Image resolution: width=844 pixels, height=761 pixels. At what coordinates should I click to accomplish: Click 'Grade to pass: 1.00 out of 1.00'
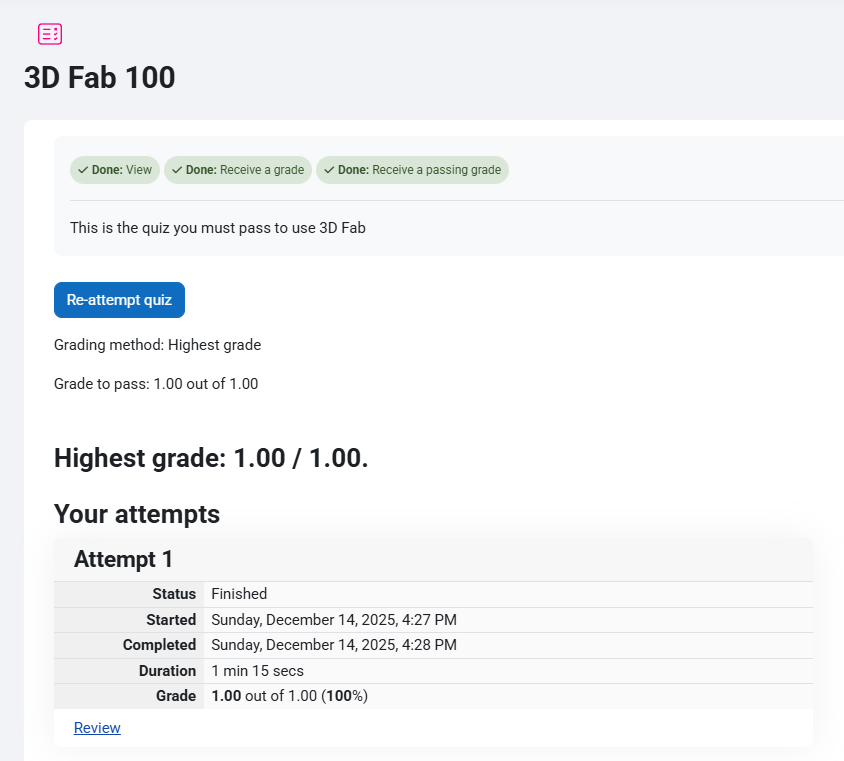[156, 384]
